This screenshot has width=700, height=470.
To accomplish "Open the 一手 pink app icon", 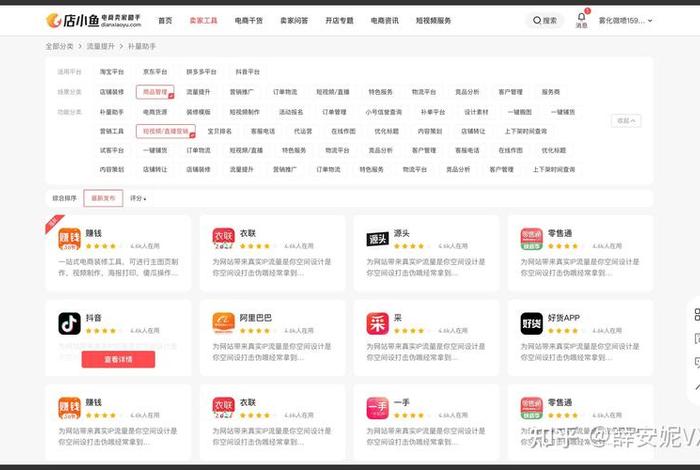I will [x=378, y=408].
